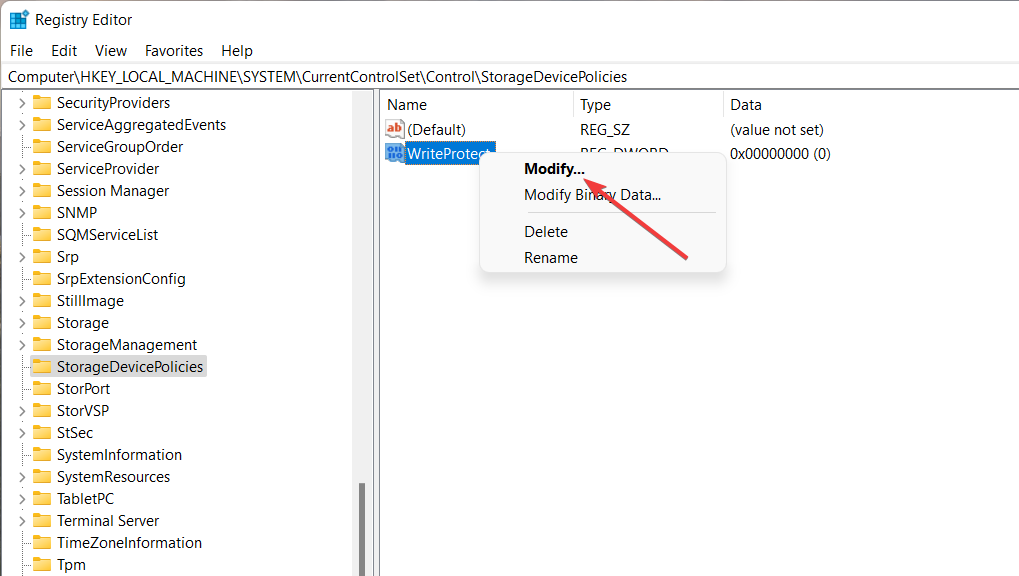Click the SystemResources folder icon
This screenshot has width=1019, height=576.
[x=42, y=477]
